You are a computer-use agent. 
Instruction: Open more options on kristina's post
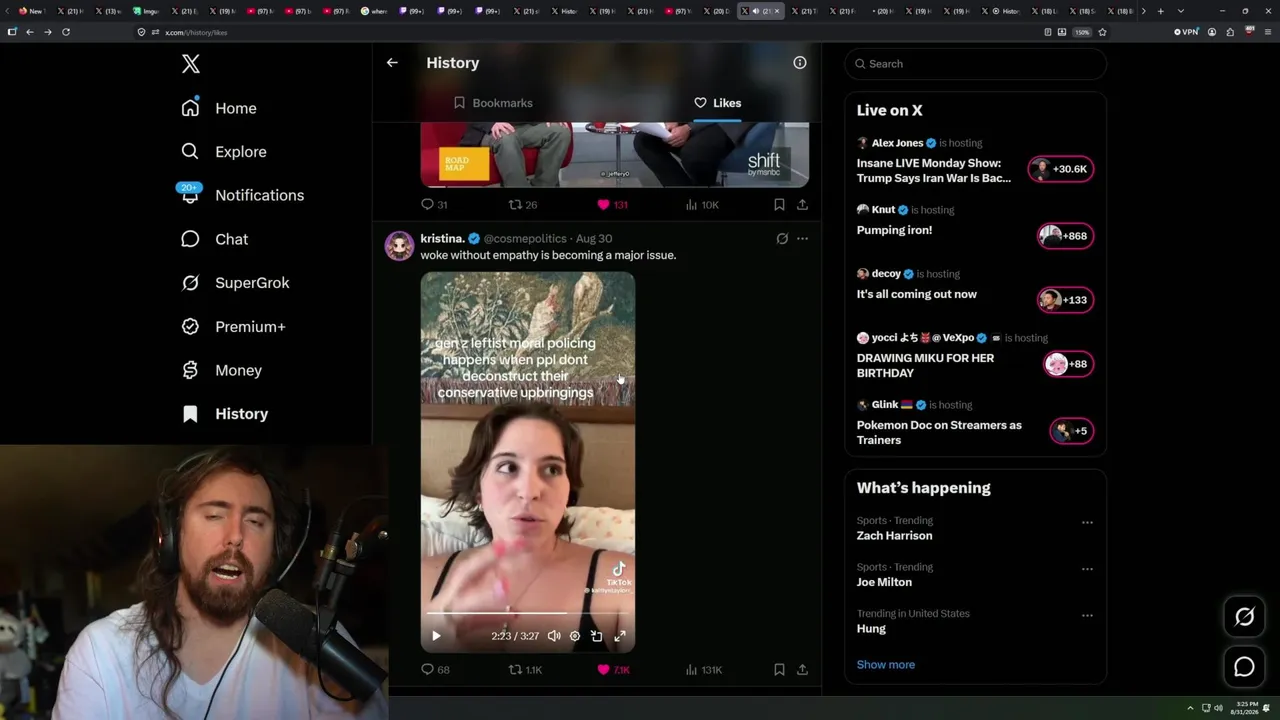pyautogui.click(x=802, y=239)
